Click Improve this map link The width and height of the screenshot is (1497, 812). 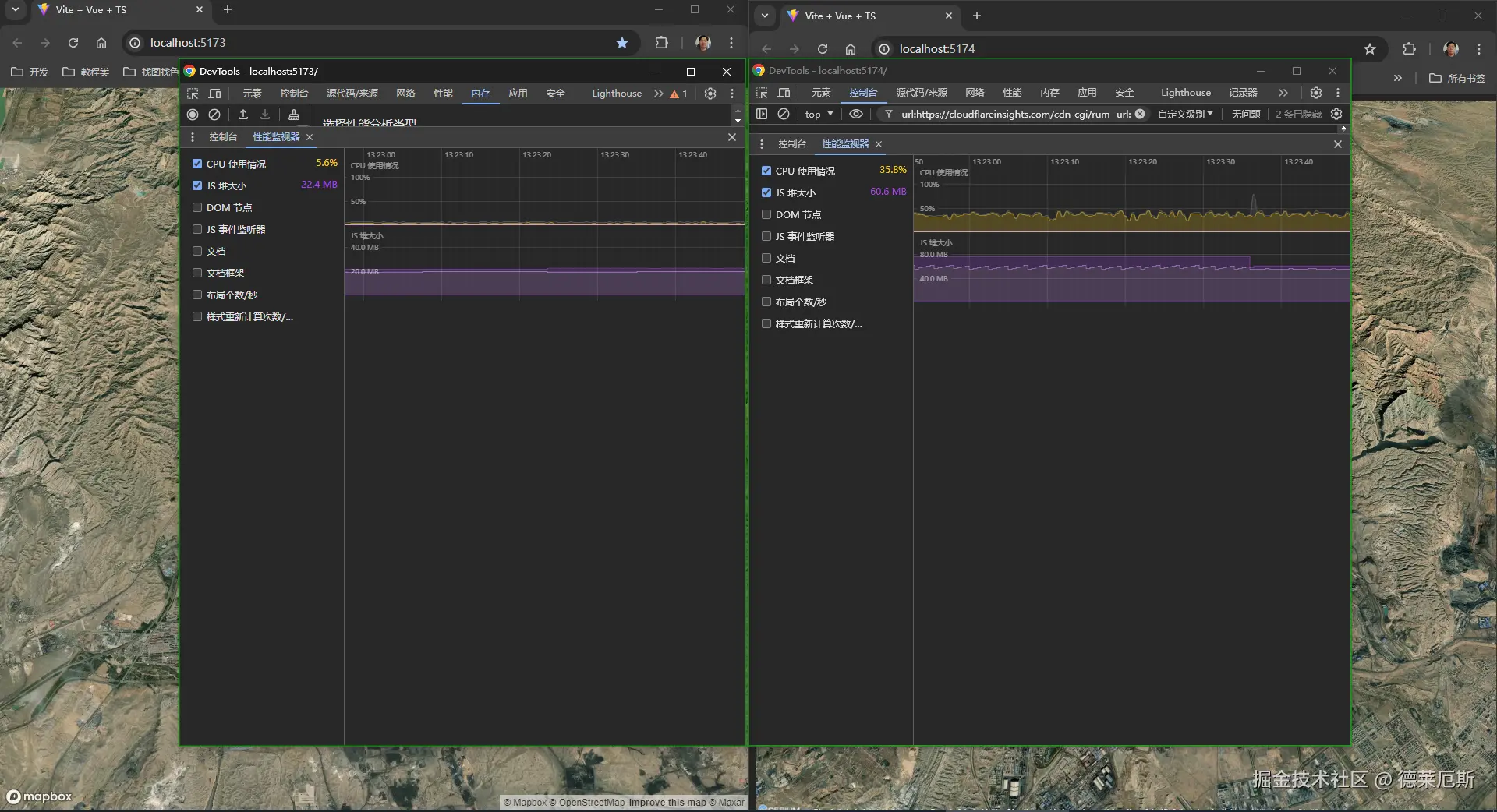click(667, 802)
